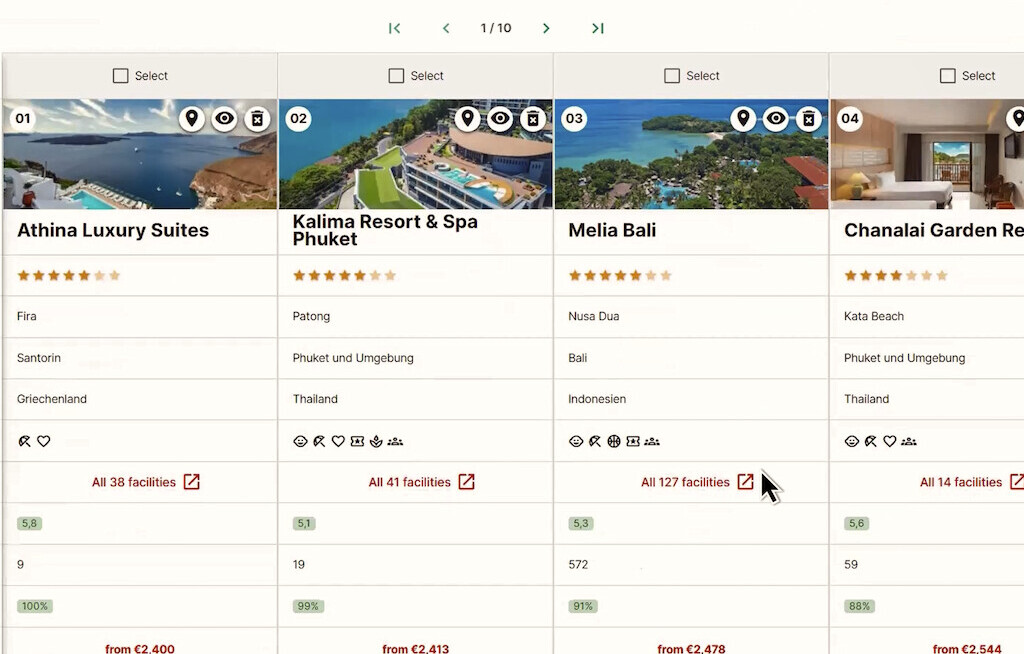
Task: Delete Athina Luxury Suites from comparison
Action: [257, 119]
